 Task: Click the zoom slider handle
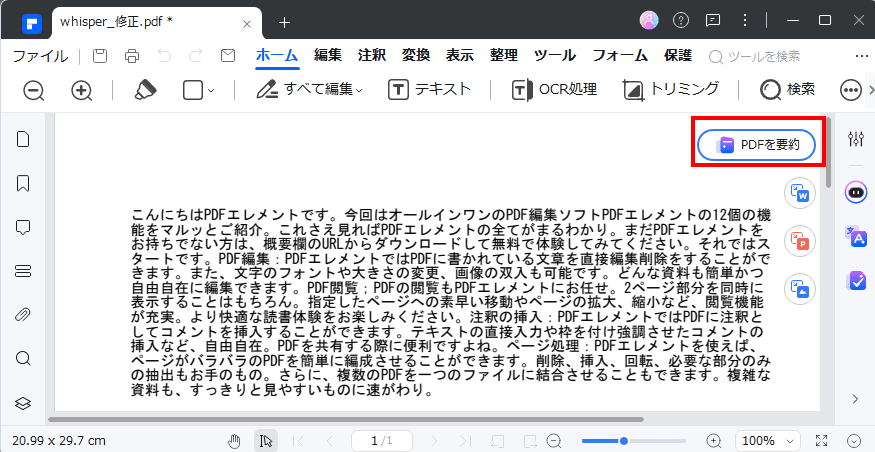(x=624, y=441)
